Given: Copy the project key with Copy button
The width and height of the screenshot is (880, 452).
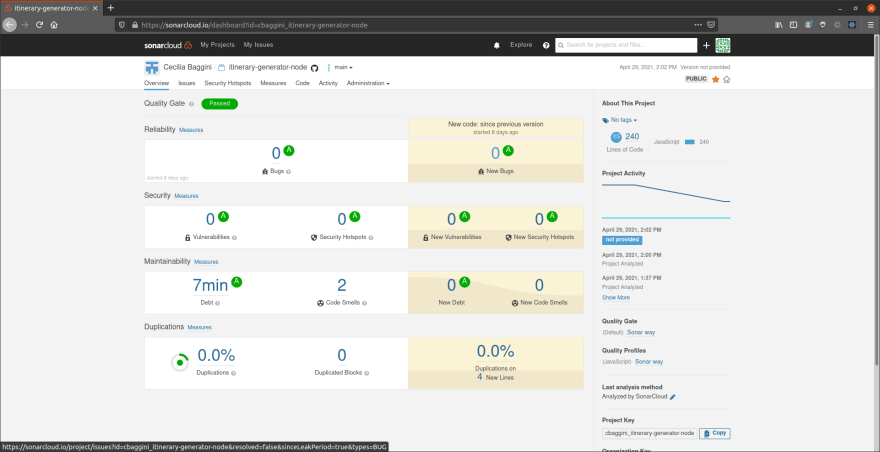Looking at the screenshot, I should point(714,433).
